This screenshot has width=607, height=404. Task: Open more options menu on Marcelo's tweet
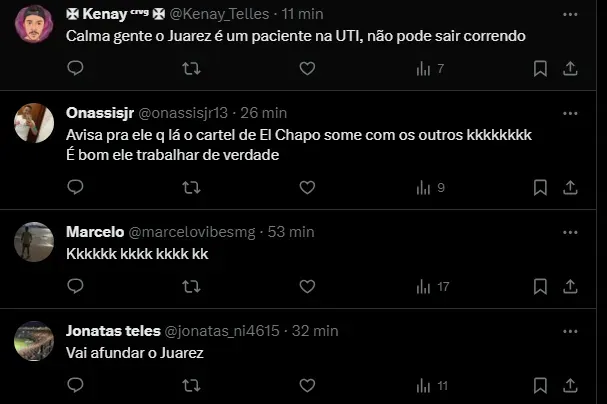pos(570,232)
